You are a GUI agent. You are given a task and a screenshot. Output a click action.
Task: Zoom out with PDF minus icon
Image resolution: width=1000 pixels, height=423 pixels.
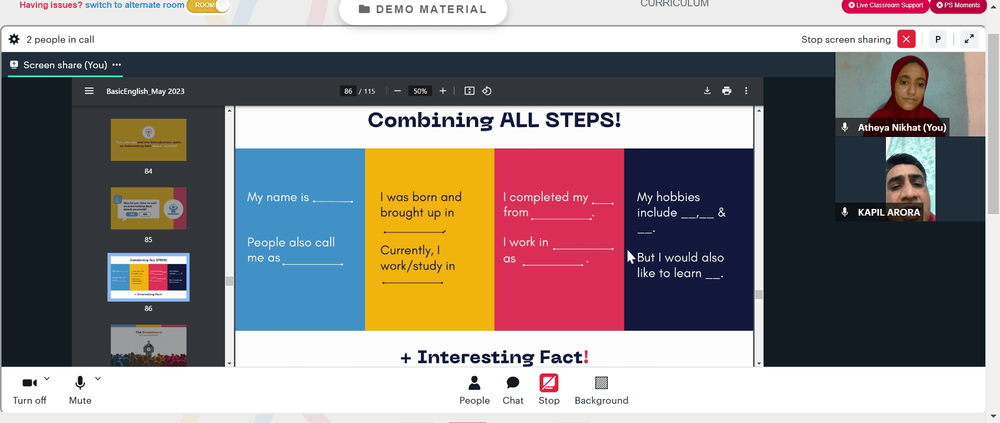(x=397, y=91)
